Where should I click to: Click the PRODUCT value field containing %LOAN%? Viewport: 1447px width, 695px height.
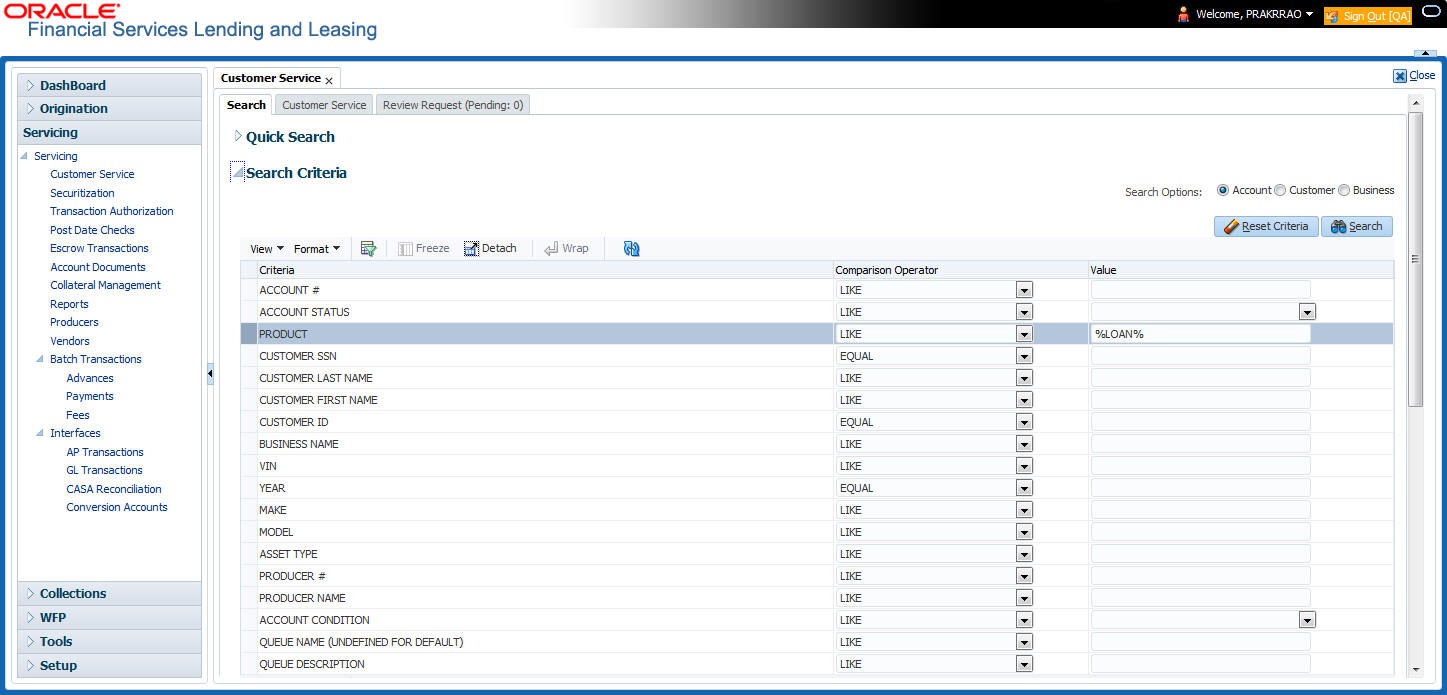[x=1200, y=334]
